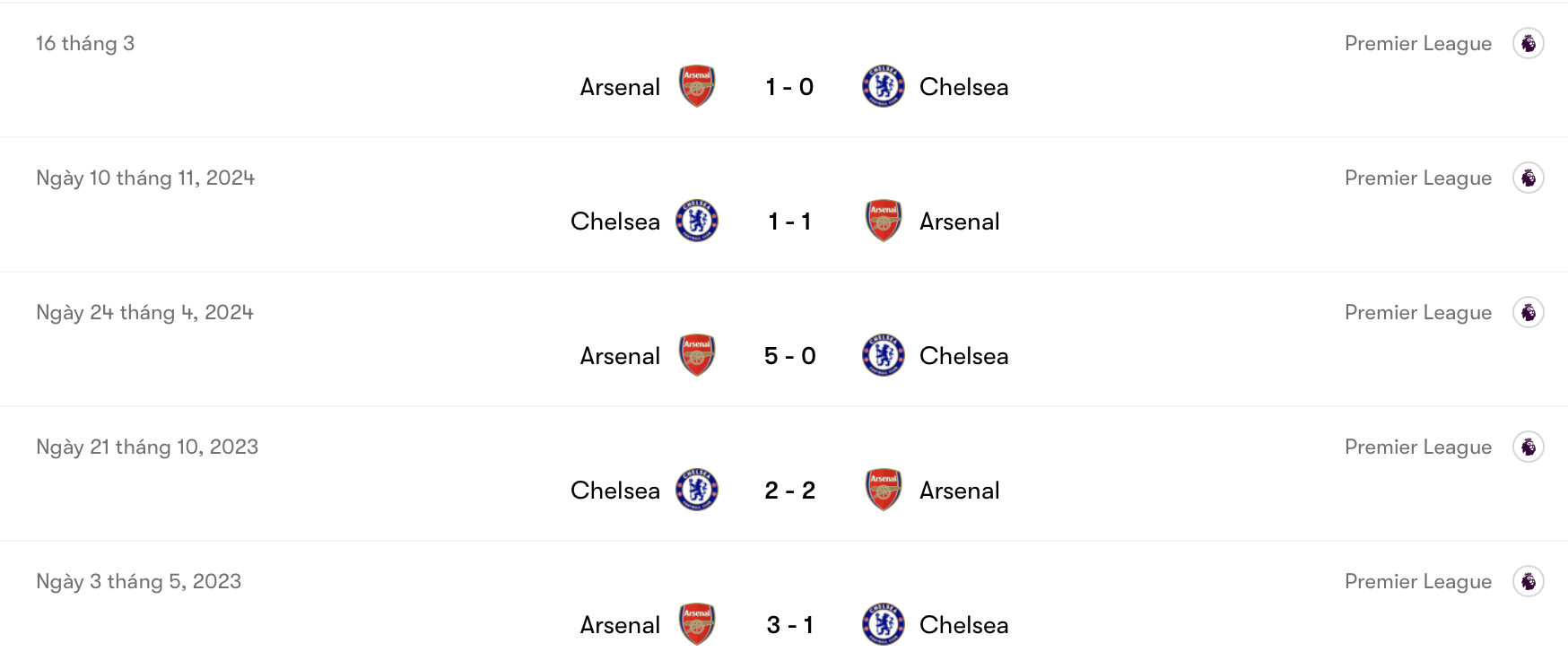Open the Premier League link in the first row
Screen dimensions: 1568x669
[1417, 43]
